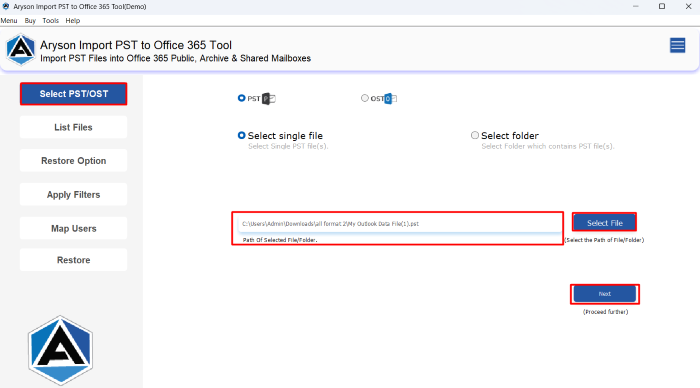Open the hamburger menu icon at top right
Screen dimensions: 700x388
click(x=677, y=46)
